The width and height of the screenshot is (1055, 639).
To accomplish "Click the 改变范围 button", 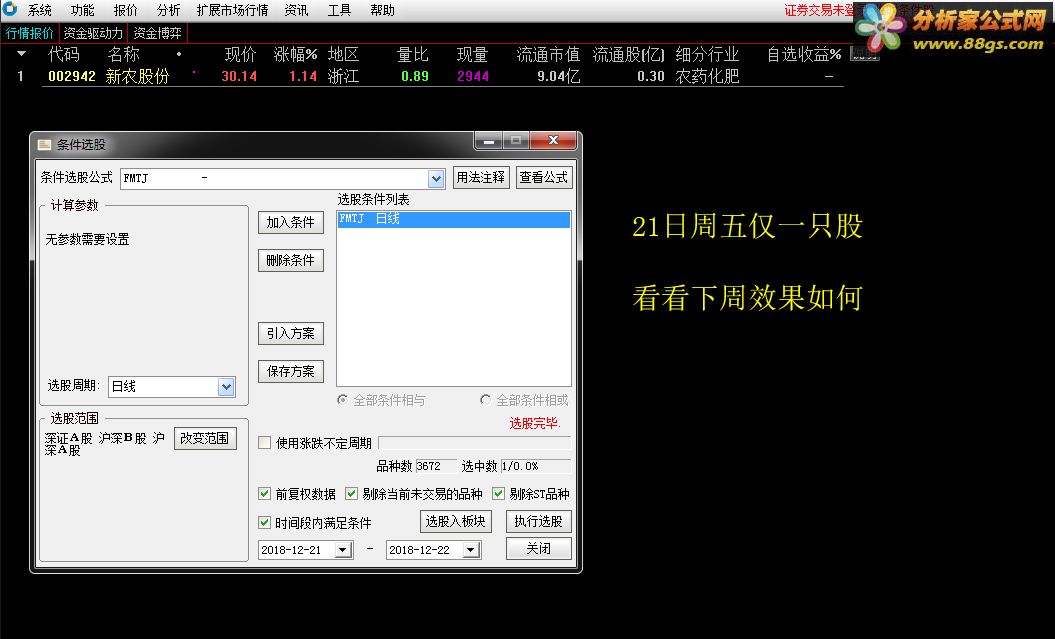I will tap(204, 437).
